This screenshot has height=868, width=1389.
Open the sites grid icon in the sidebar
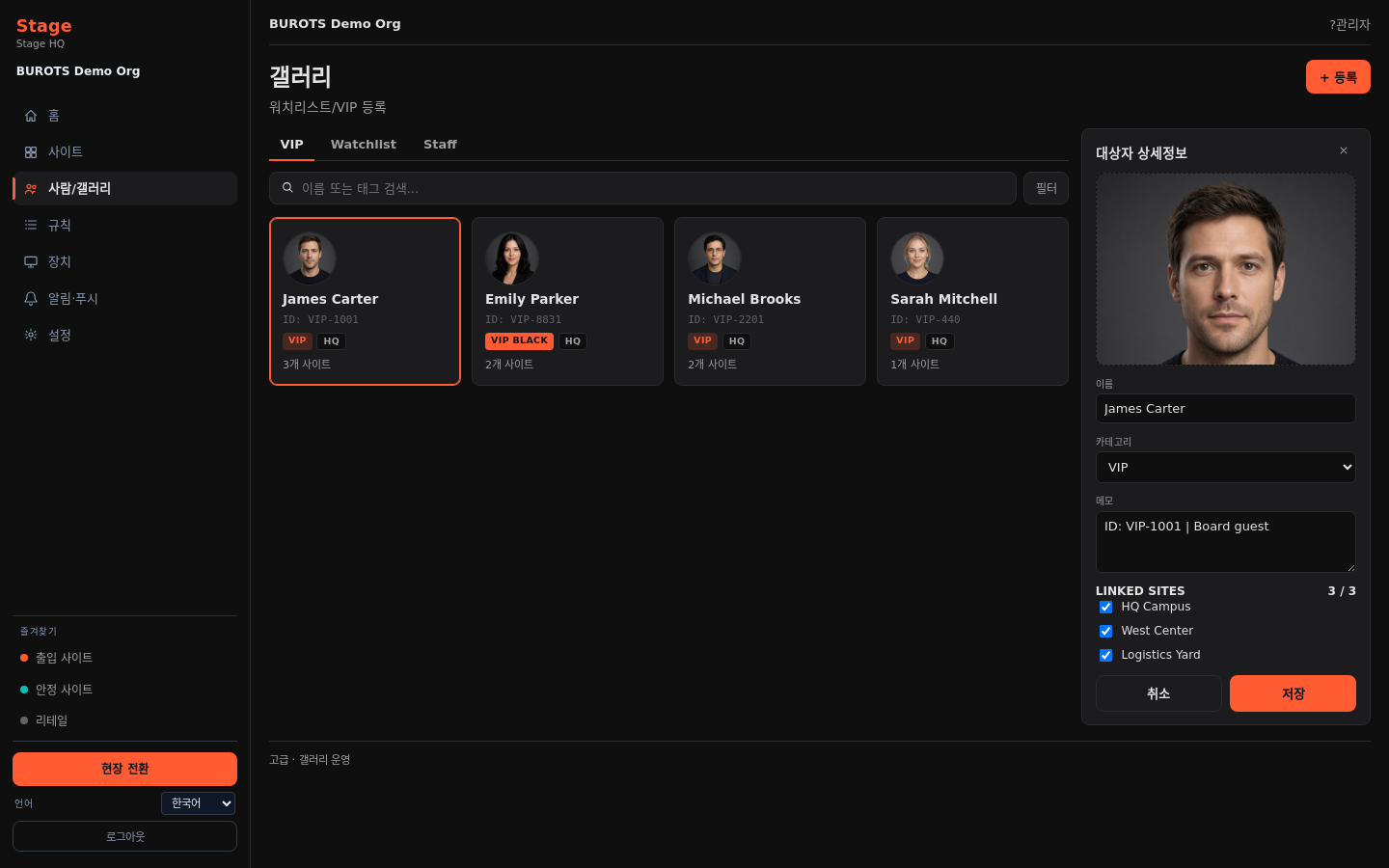[31, 152]
